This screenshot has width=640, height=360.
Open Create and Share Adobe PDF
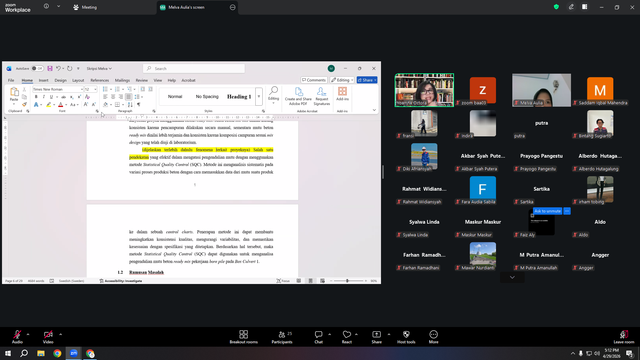pos(298,96)
